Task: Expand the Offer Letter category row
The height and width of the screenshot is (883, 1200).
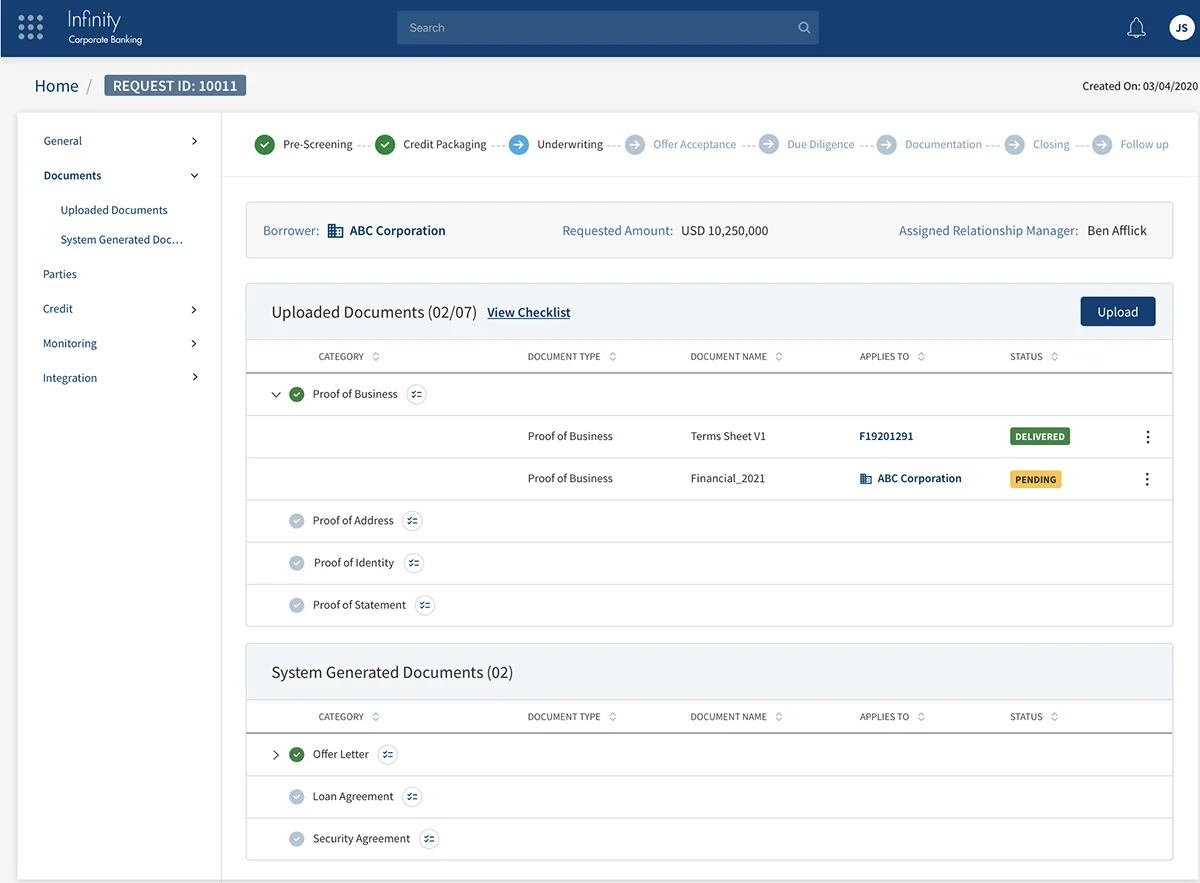Action: point(276,755)
